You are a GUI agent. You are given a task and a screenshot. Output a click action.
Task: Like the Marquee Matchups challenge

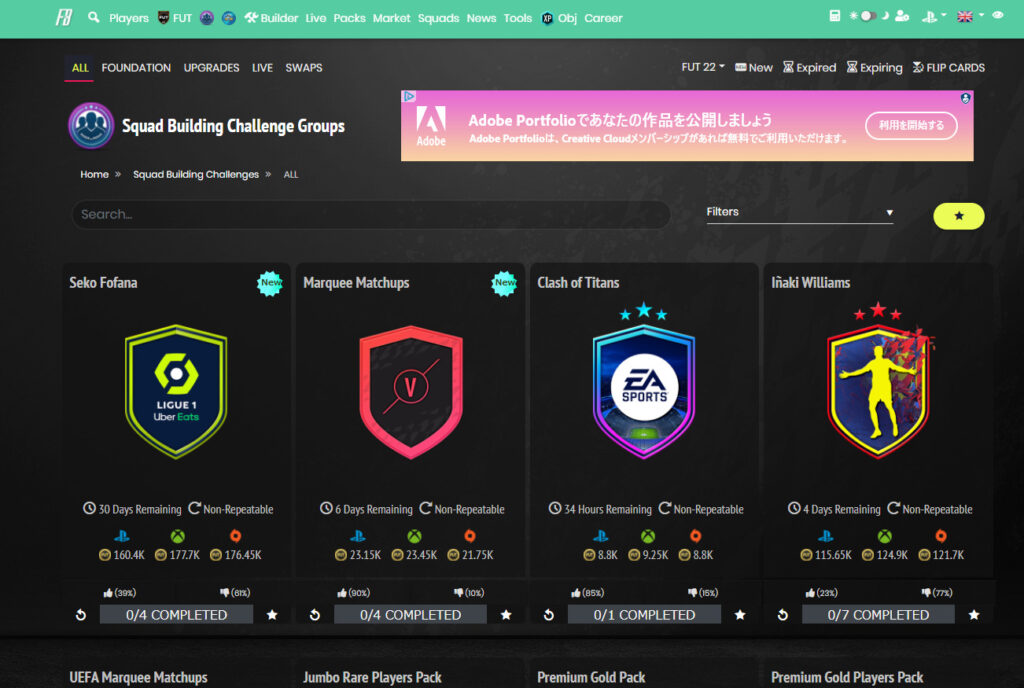click(353, 593)
